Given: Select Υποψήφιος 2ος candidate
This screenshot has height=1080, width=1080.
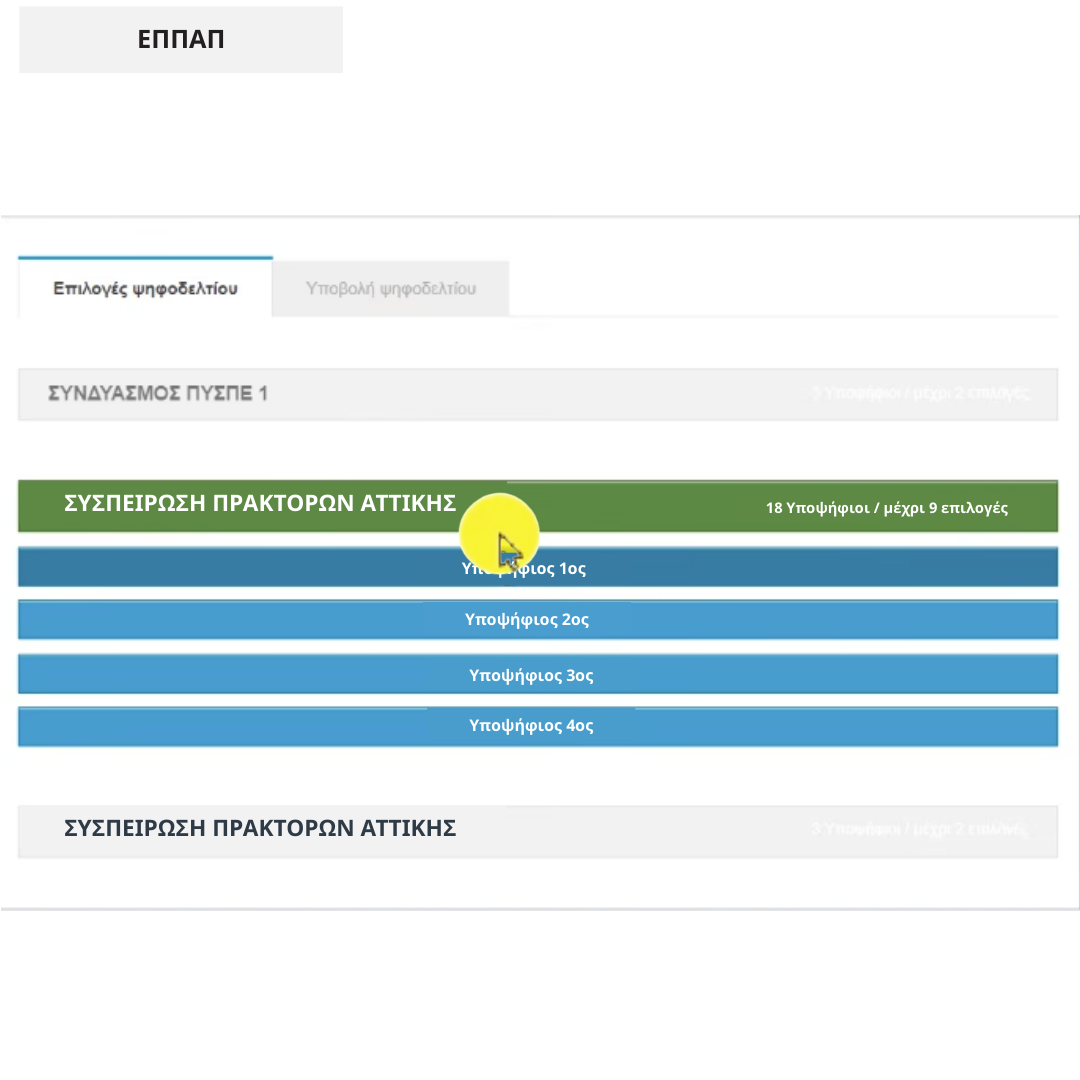Looking at the screenshot, I should click(x=527, y=620).
